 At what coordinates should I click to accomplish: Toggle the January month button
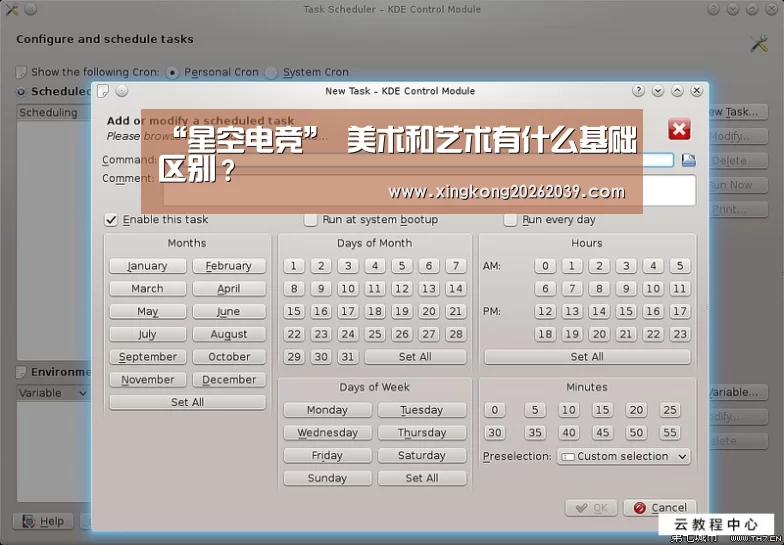click(x=148, y=266)
